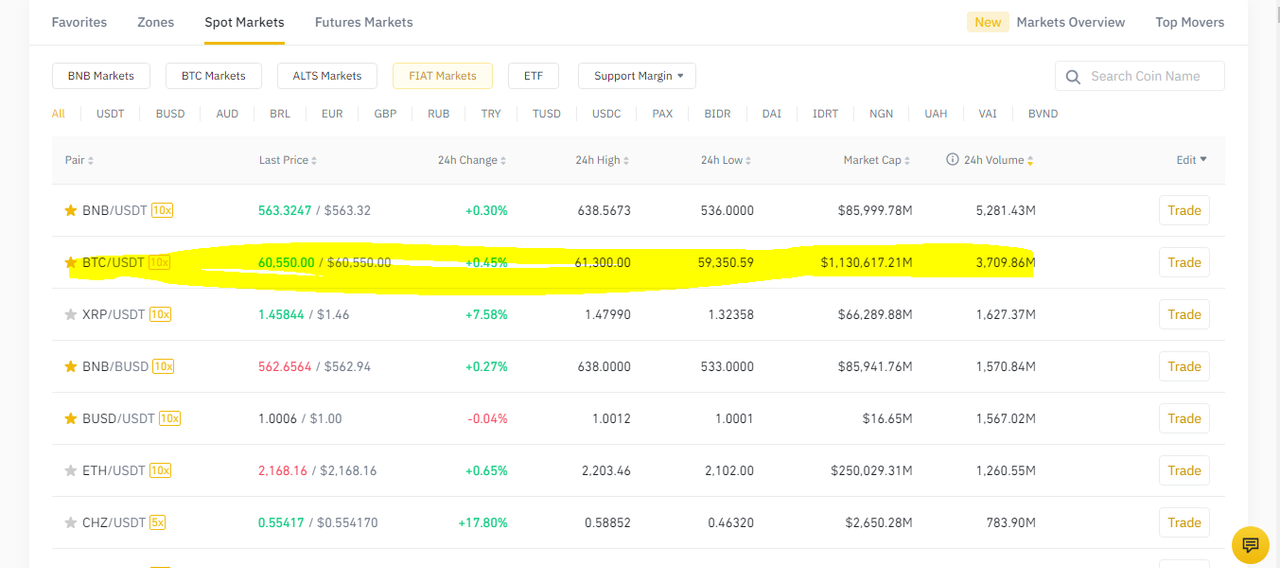Viewport: 1280px width, 568px height.
Task: Trade the BNB/USDT pair
Action: click(1184, 211)
